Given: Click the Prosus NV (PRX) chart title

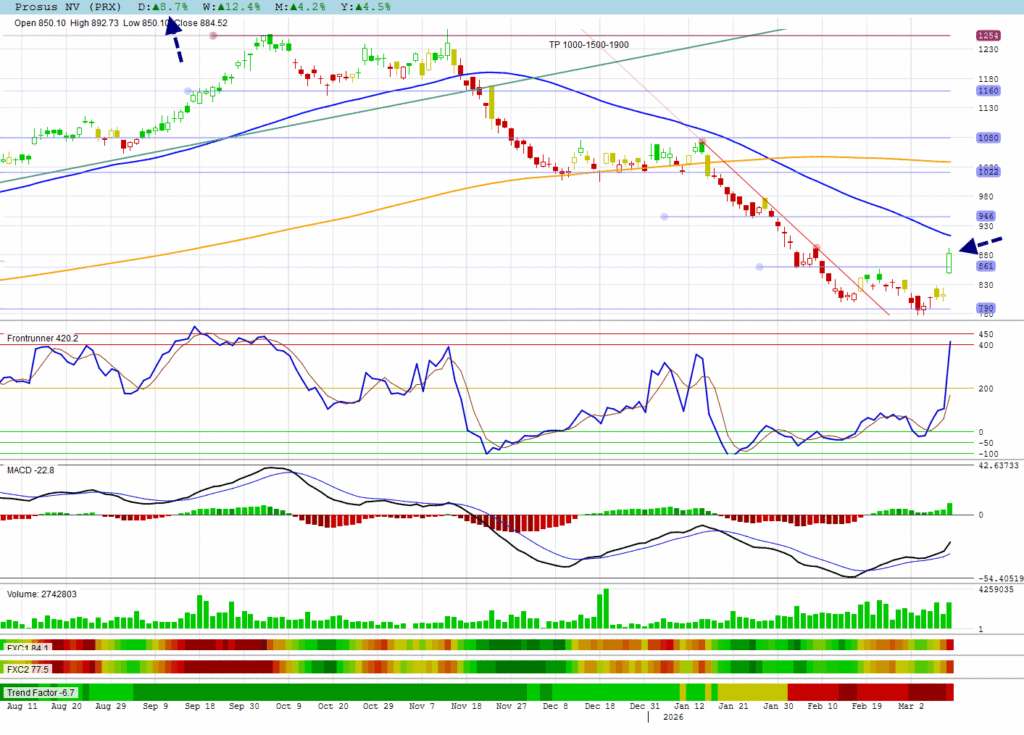Looking at the screenshot, I should 69,6.
